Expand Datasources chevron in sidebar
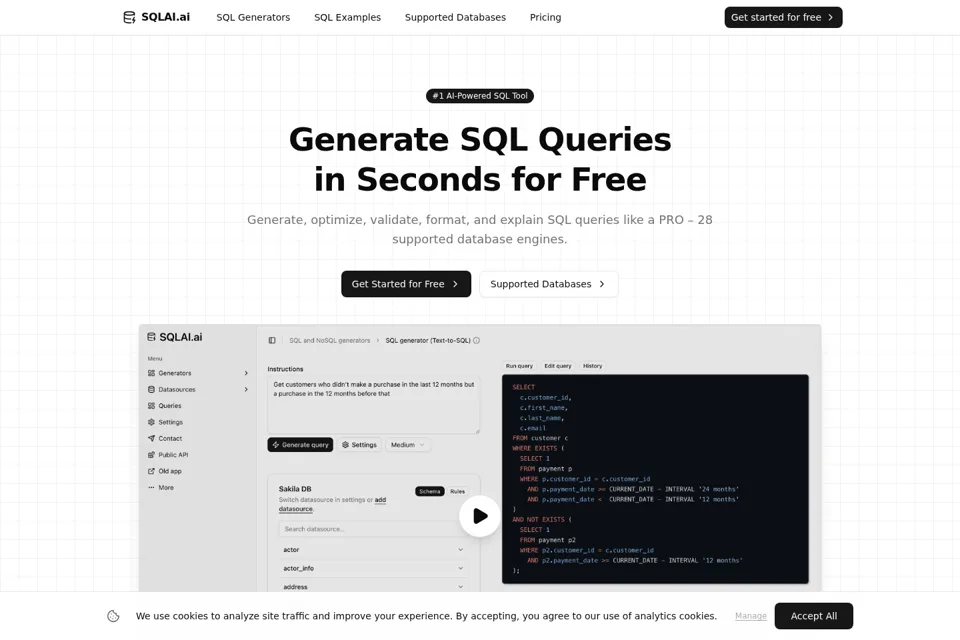The width and height of the screenshot is (960, 640). point(246,390)
